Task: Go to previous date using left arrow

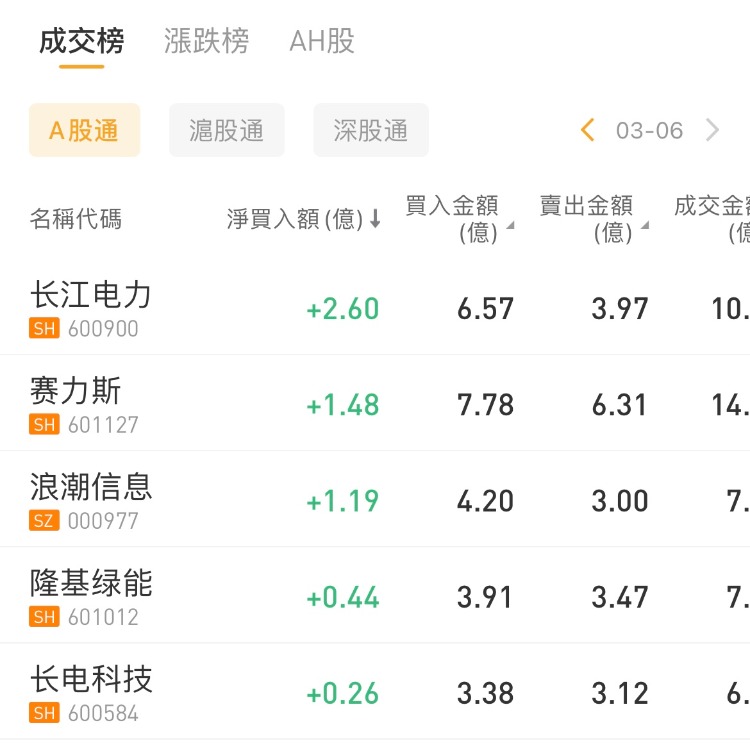Action: pos(588,130)
